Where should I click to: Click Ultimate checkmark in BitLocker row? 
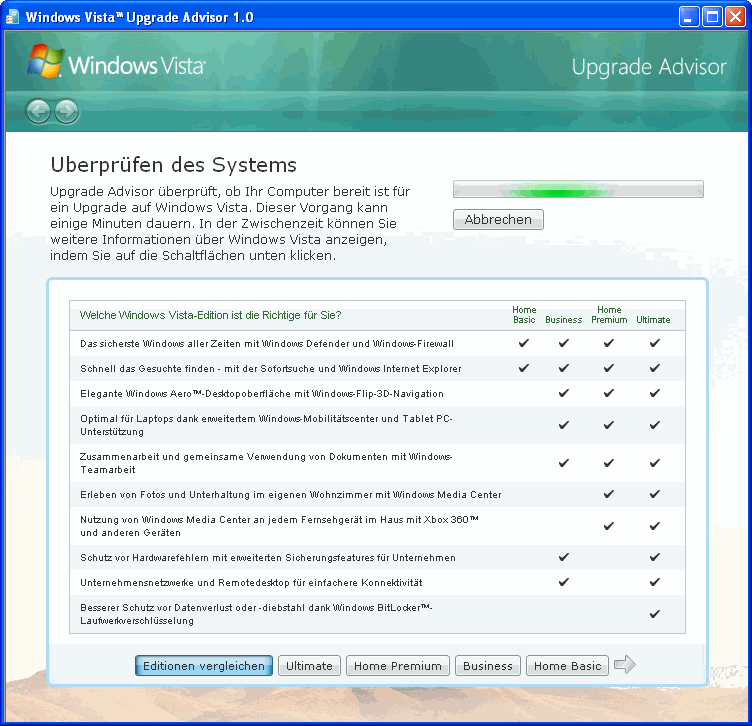pos(655,614)
